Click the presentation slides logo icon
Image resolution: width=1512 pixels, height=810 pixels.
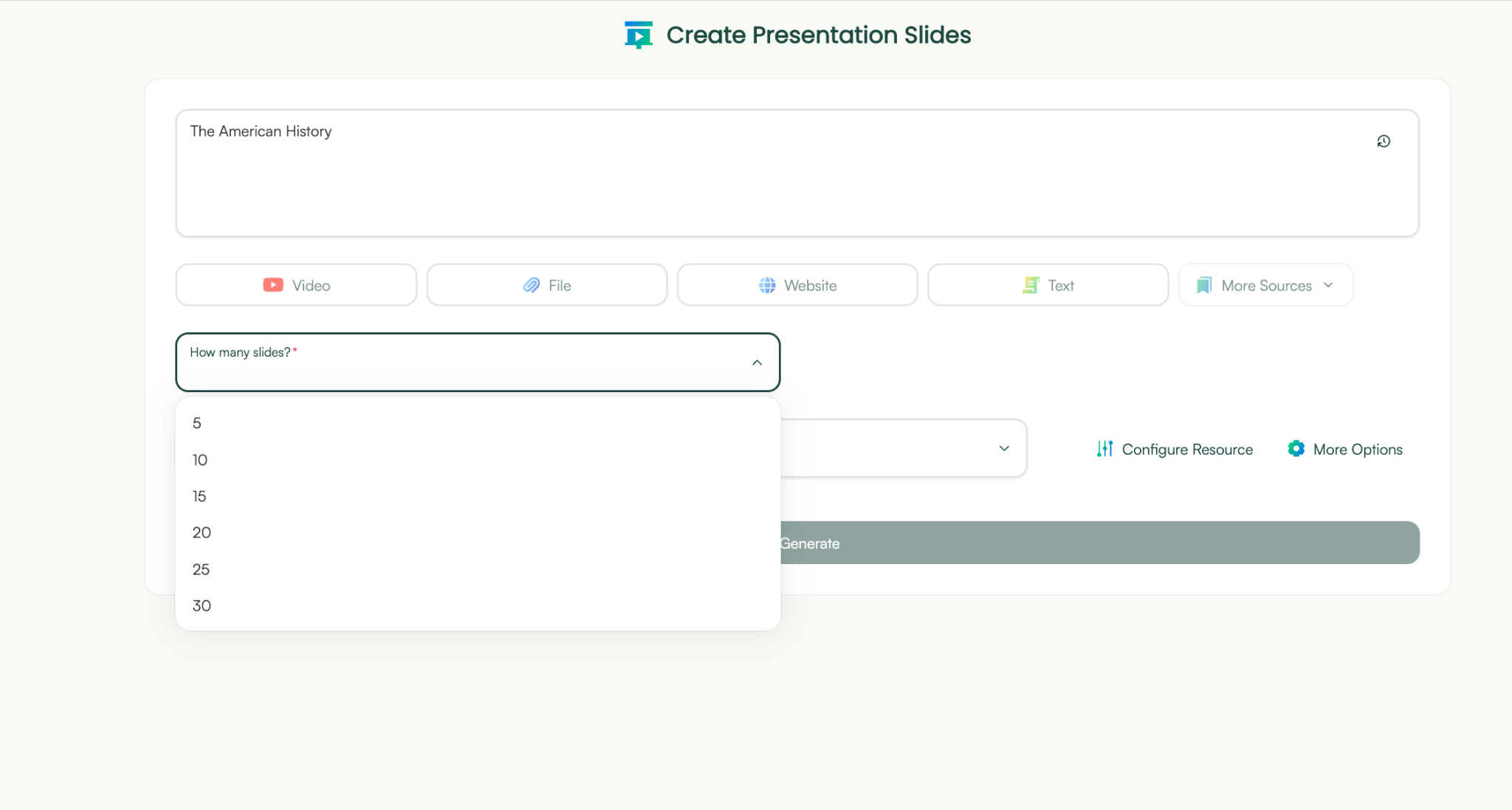(x=638, y=35)
